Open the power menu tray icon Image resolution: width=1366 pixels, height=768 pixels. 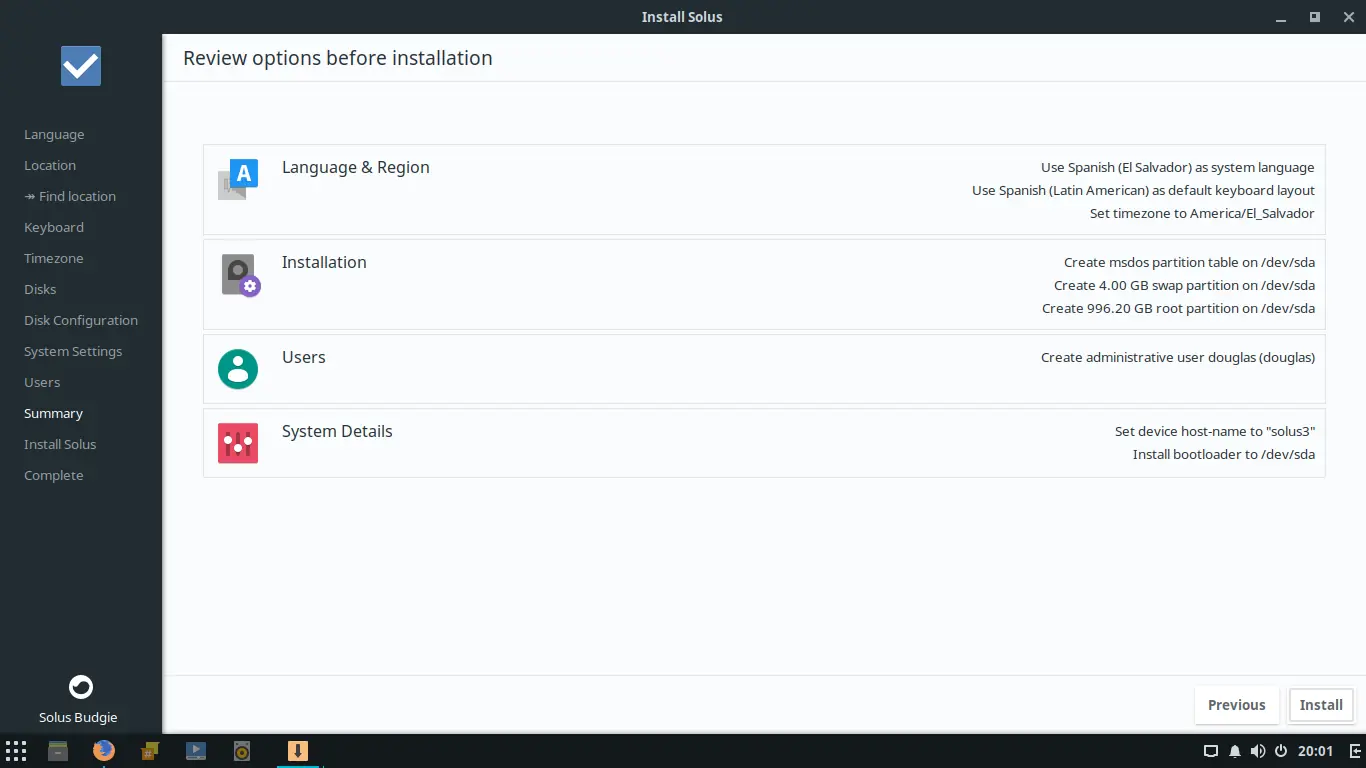pos(1280,751)
